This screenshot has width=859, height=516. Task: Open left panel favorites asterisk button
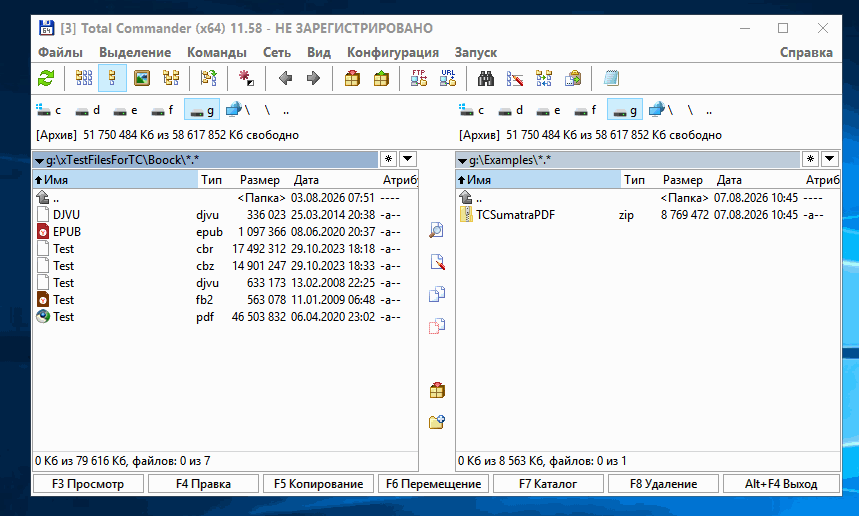click(388, 159)
